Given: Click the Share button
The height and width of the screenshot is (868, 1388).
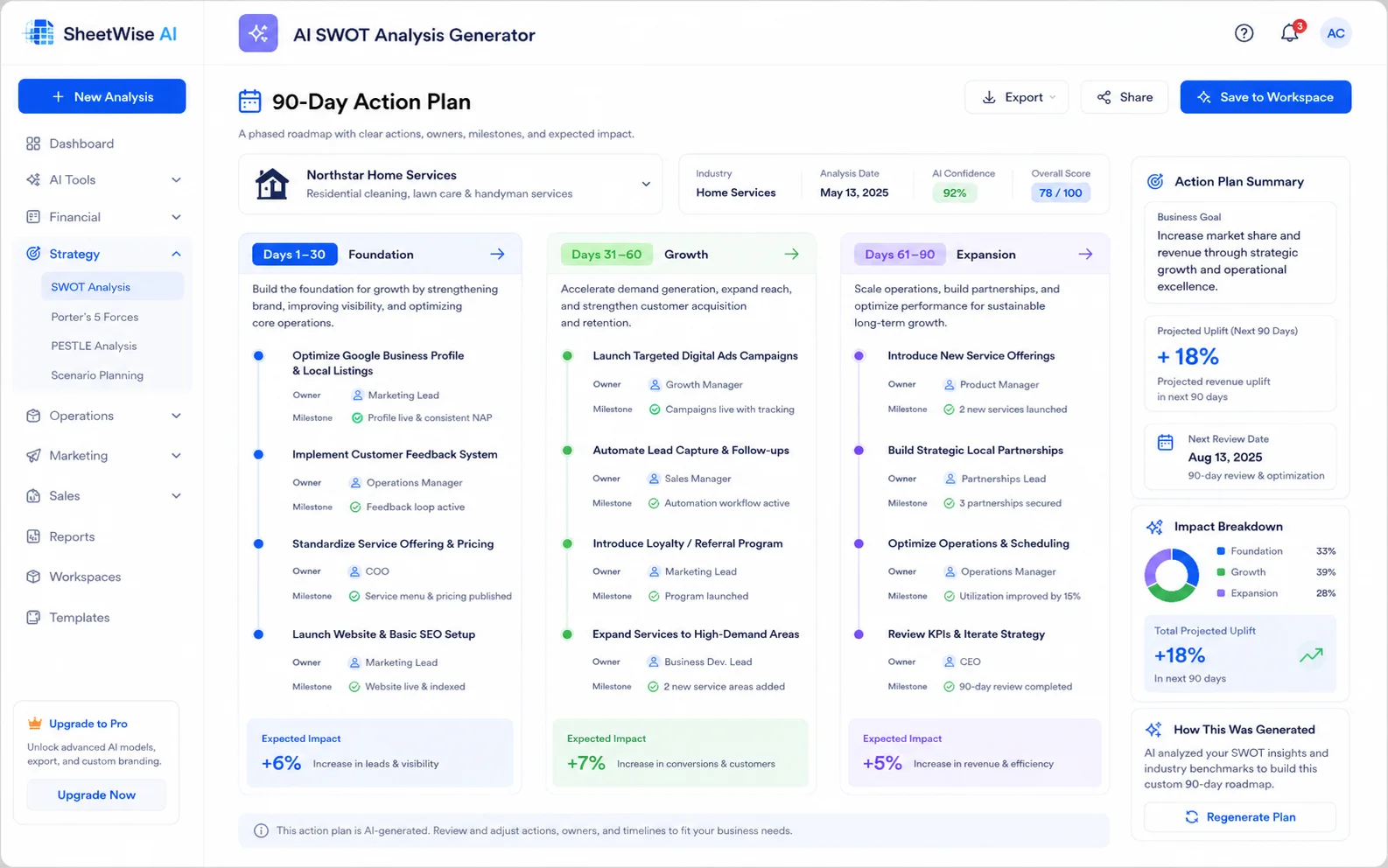Looking at the screenshot, I should [x=1125, y=97].
